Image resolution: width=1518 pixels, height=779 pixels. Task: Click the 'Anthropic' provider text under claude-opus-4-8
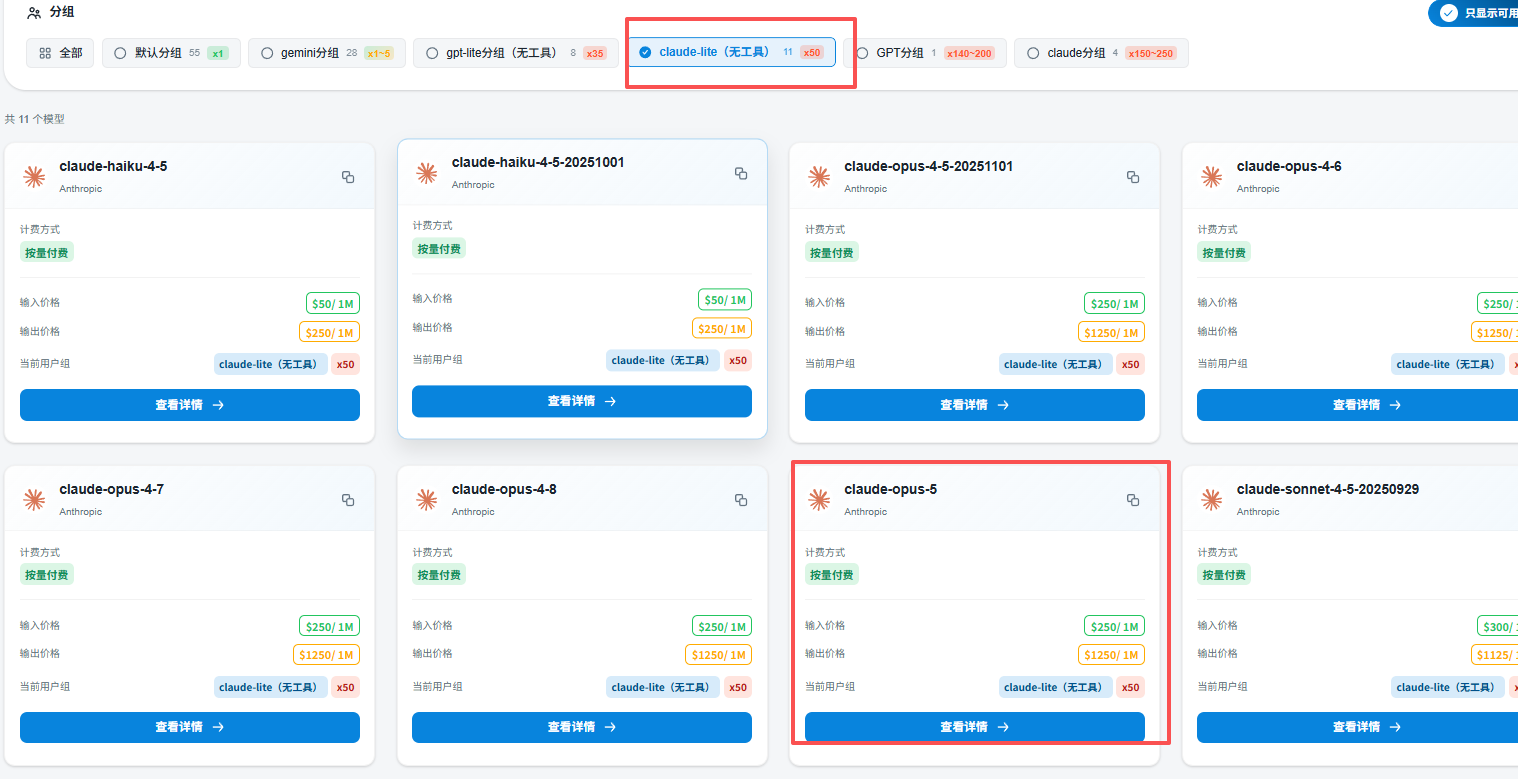pyautogui.click(x=473, y=512)
